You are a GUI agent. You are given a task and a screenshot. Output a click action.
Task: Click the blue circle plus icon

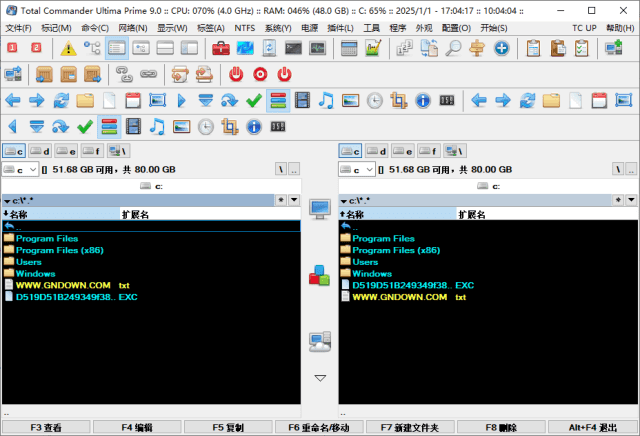coord(501,48)
